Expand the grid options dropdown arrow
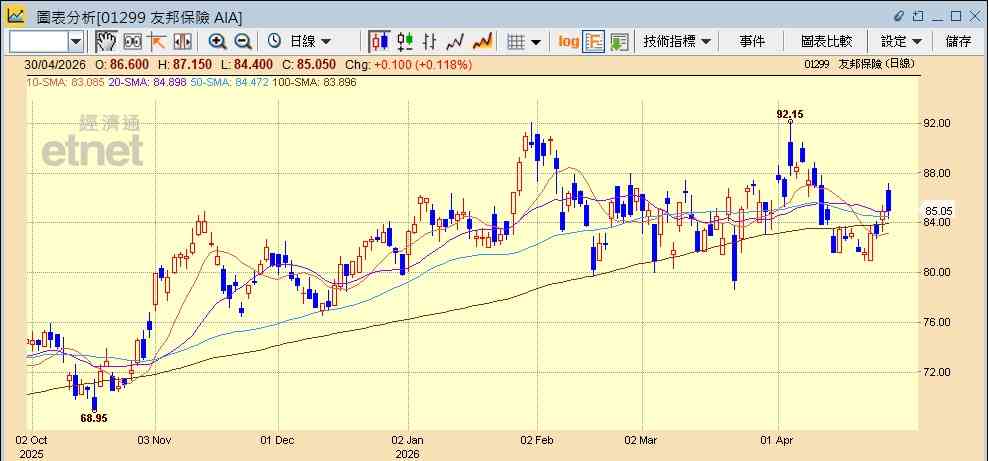The width and height of the screenshot is (989, 461). (x=535, y=42)
